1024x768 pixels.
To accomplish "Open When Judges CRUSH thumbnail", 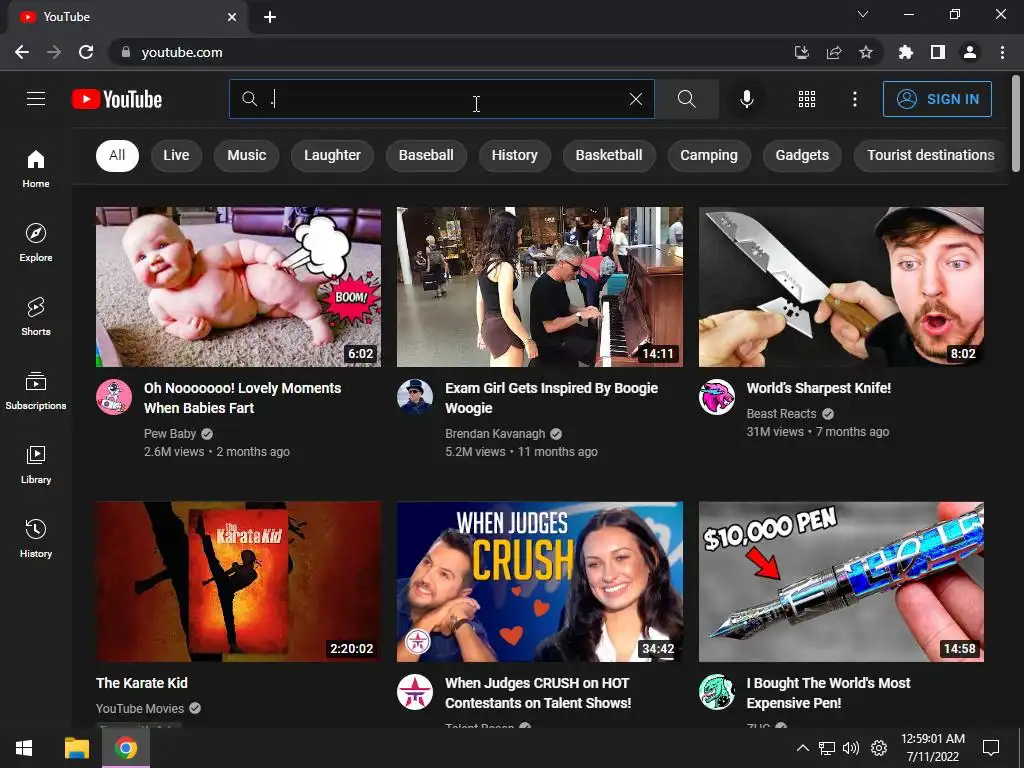I will tap(540, 581).
